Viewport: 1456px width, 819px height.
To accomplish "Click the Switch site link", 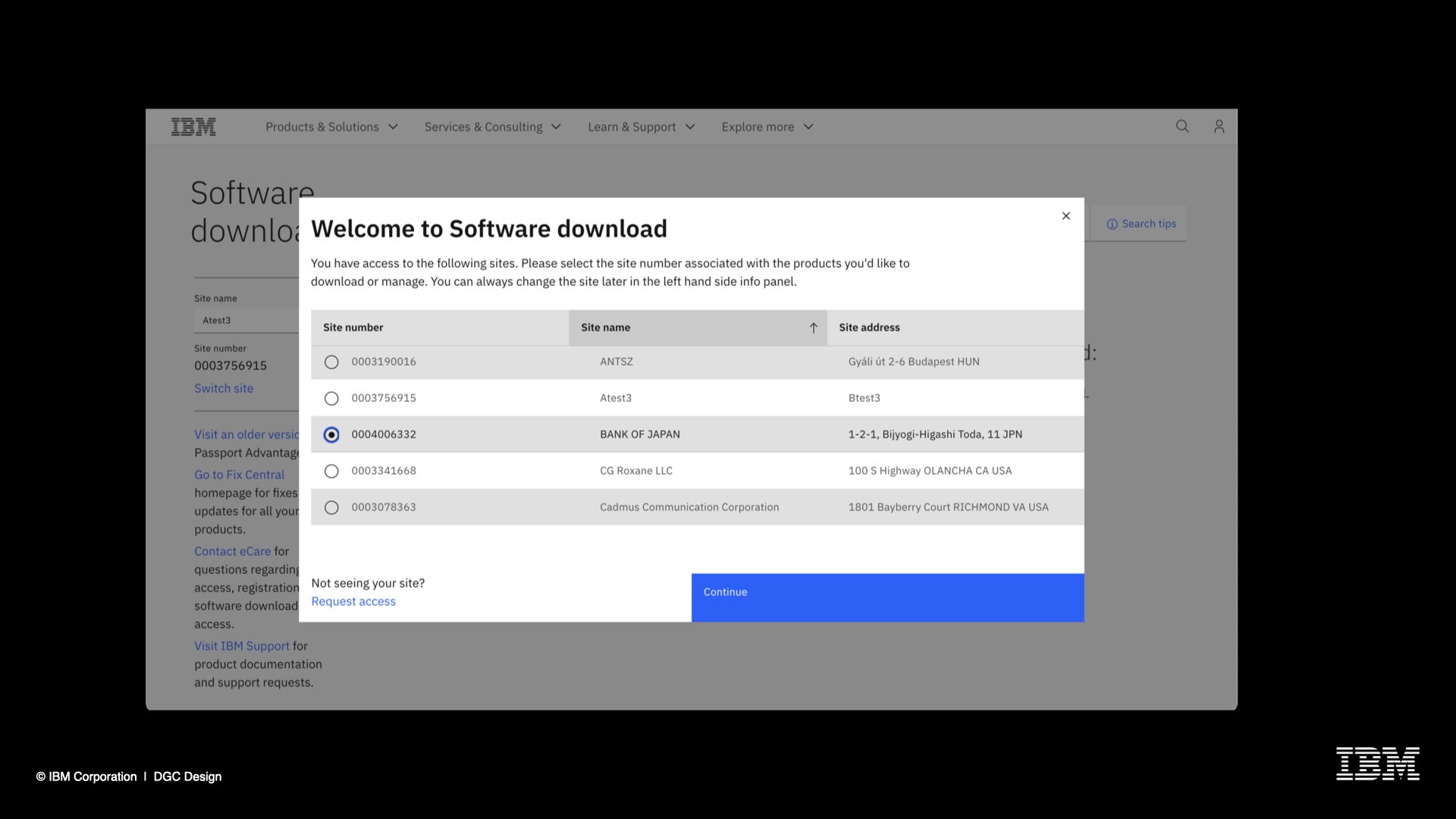I will click(x=224, y=388).
